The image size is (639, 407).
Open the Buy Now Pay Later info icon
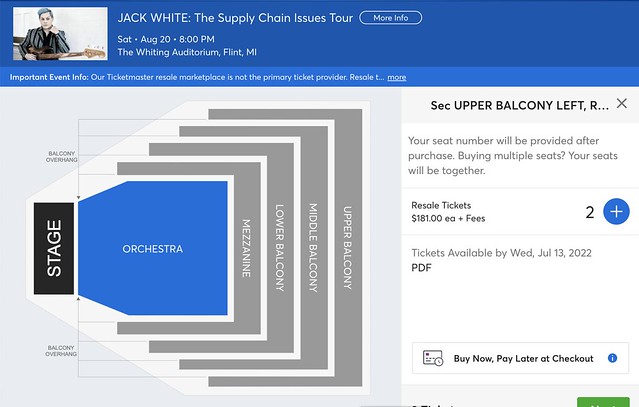(612, 358)
